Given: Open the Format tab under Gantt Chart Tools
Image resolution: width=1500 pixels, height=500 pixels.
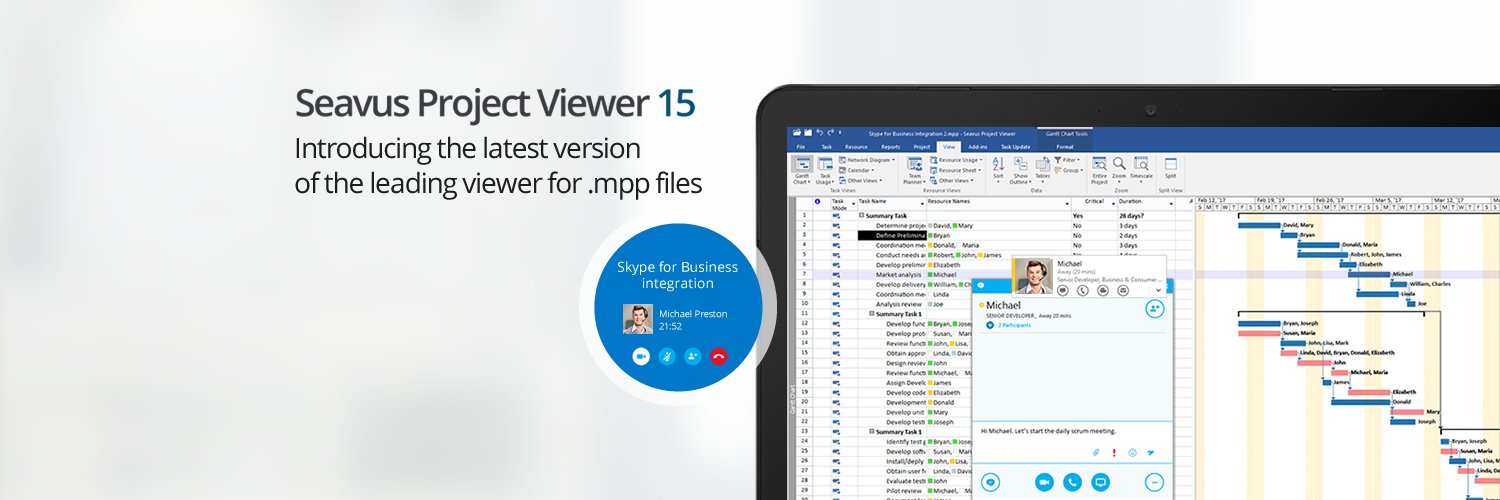Looking at the screenshot, I should [1065, 147].
